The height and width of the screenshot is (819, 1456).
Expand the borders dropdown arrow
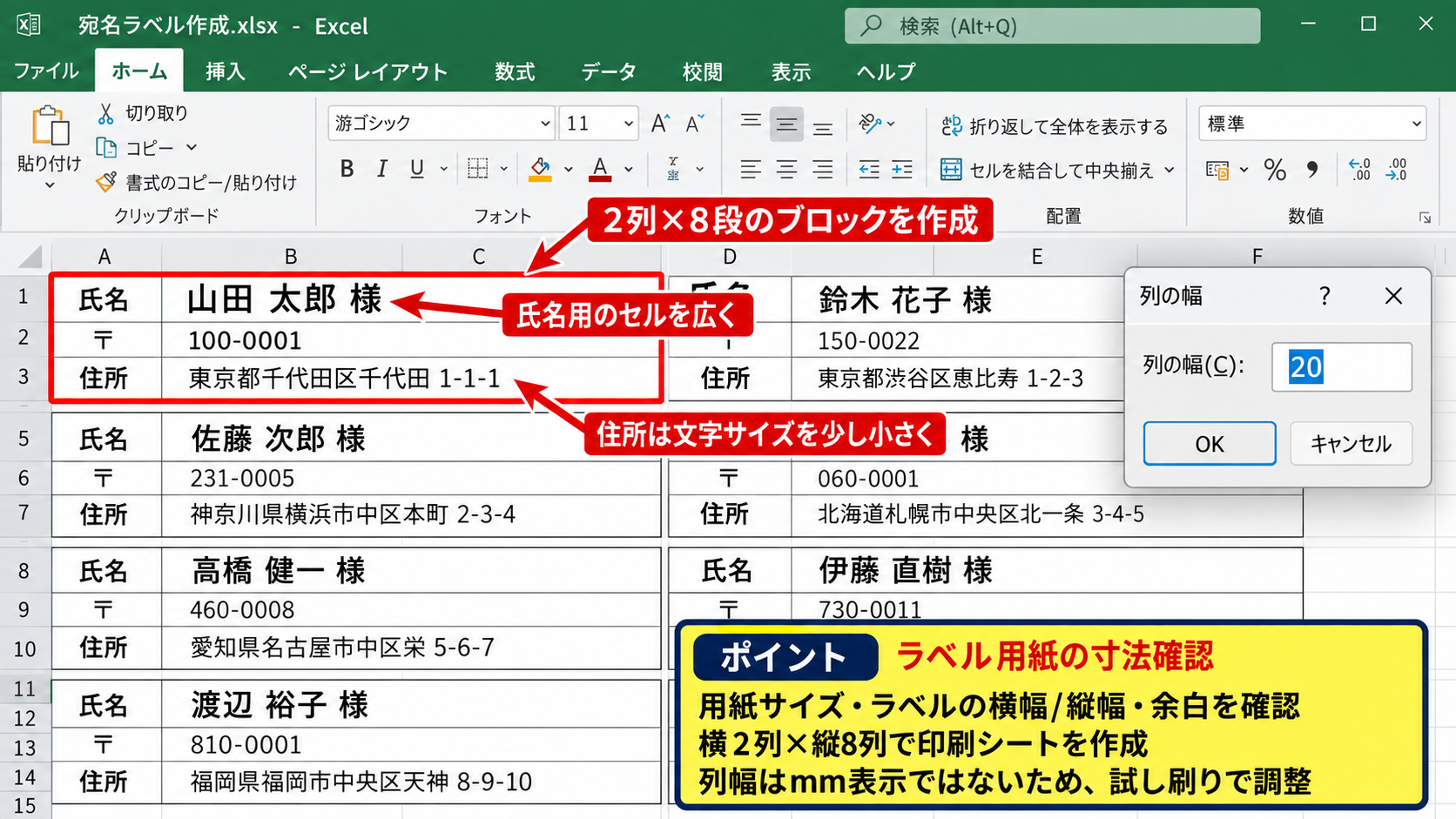click(503, 169)
